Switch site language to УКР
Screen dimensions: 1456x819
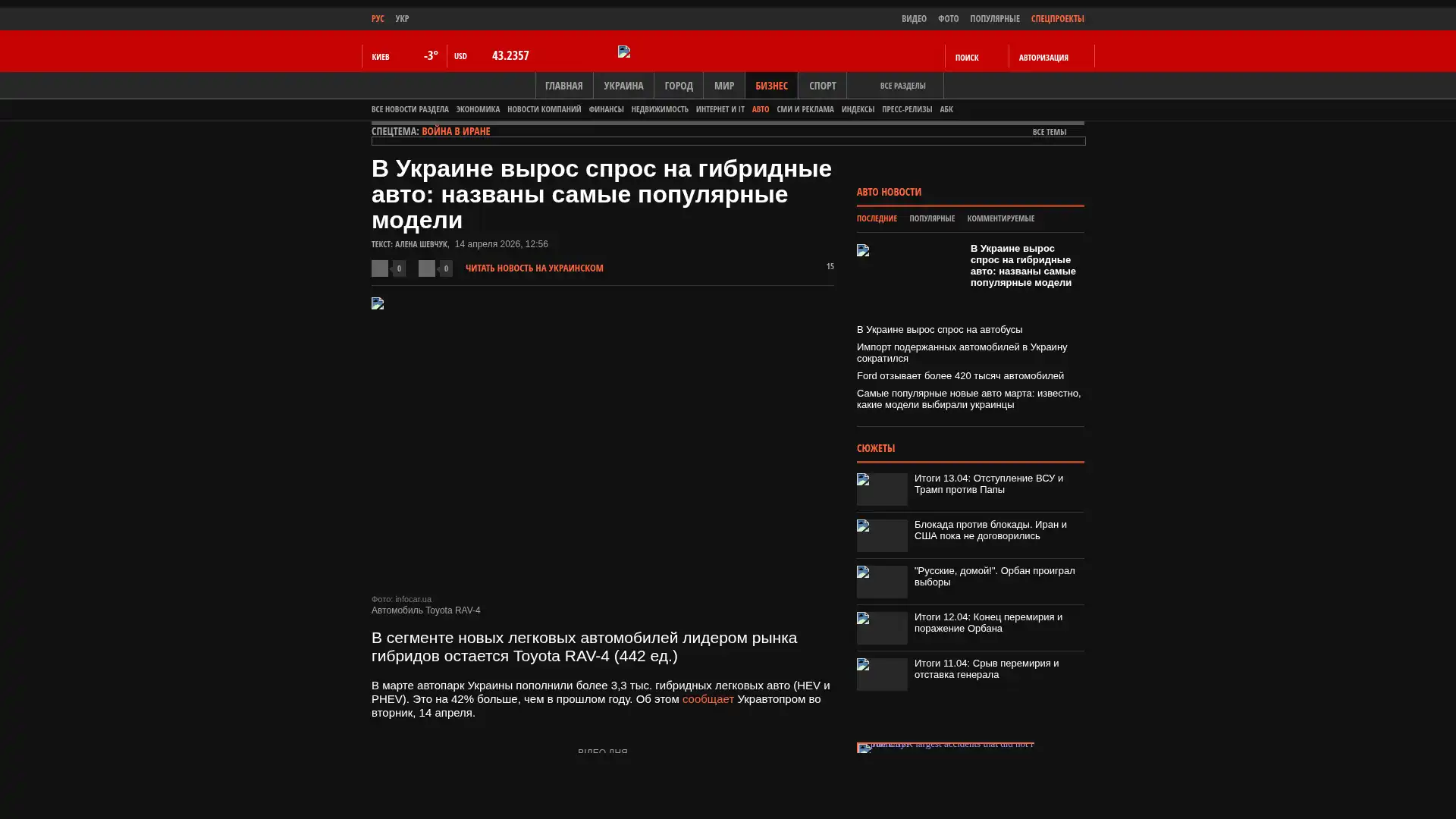pyautogui.click(x=402, y=18)
